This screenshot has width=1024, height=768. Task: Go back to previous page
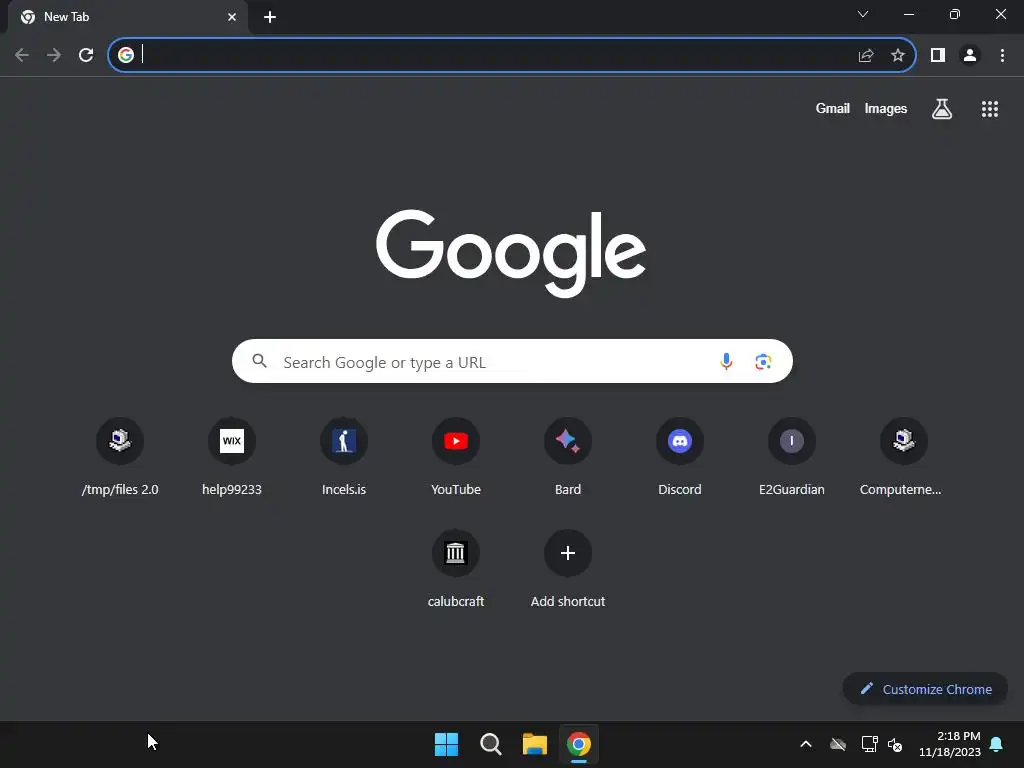pos(22,55)
